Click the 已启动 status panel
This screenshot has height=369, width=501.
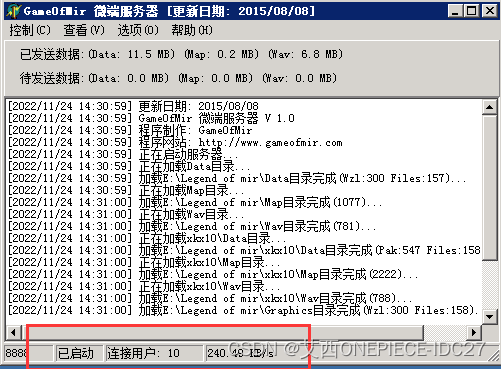(79, 353)
